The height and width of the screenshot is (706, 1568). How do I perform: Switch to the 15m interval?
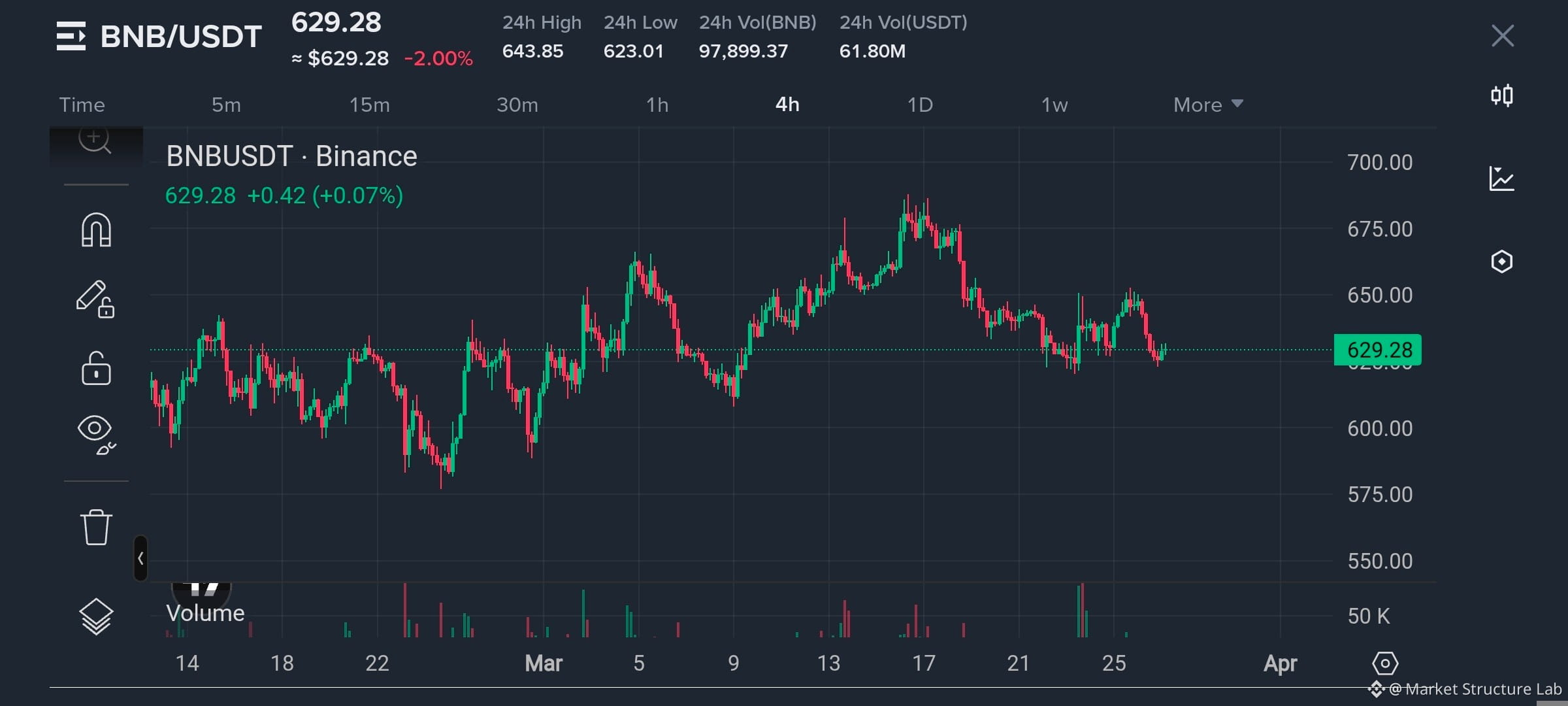(x=369, y=105)
